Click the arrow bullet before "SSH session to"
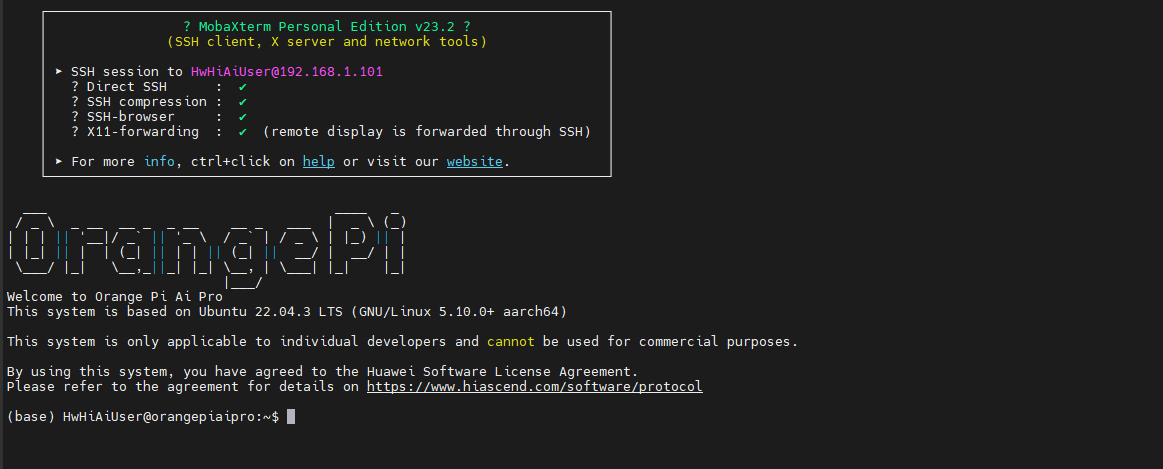This screenshot has width=1163, height=469. pos(60,72)
